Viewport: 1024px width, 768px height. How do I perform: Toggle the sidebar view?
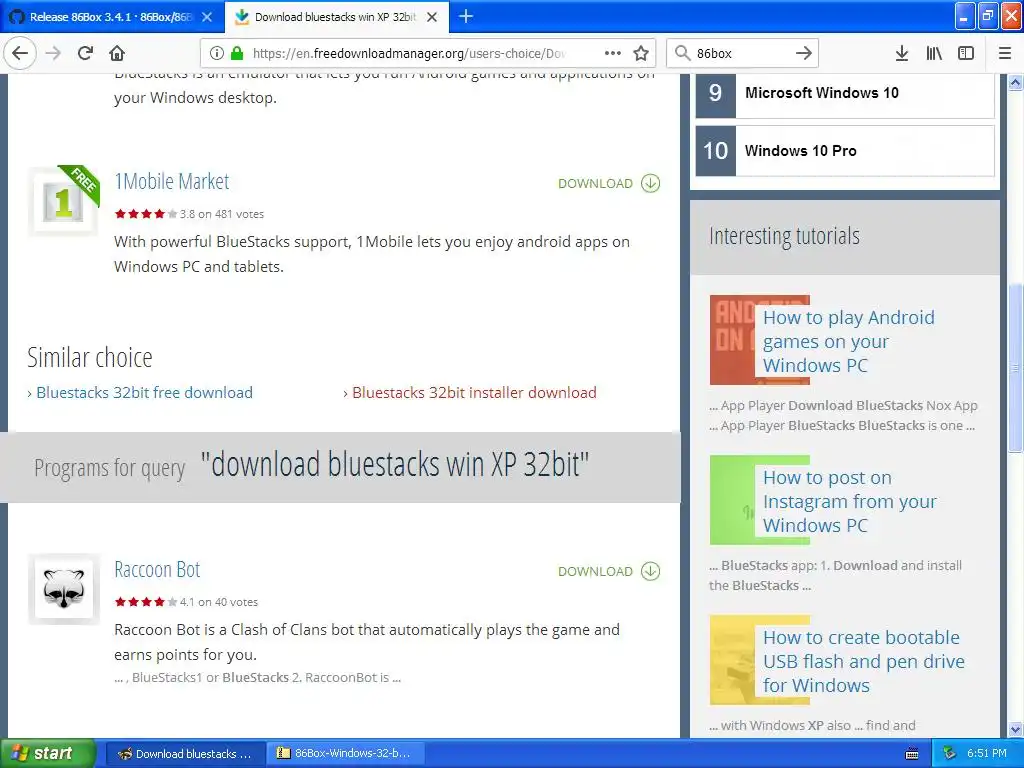(x=966, y=53)
